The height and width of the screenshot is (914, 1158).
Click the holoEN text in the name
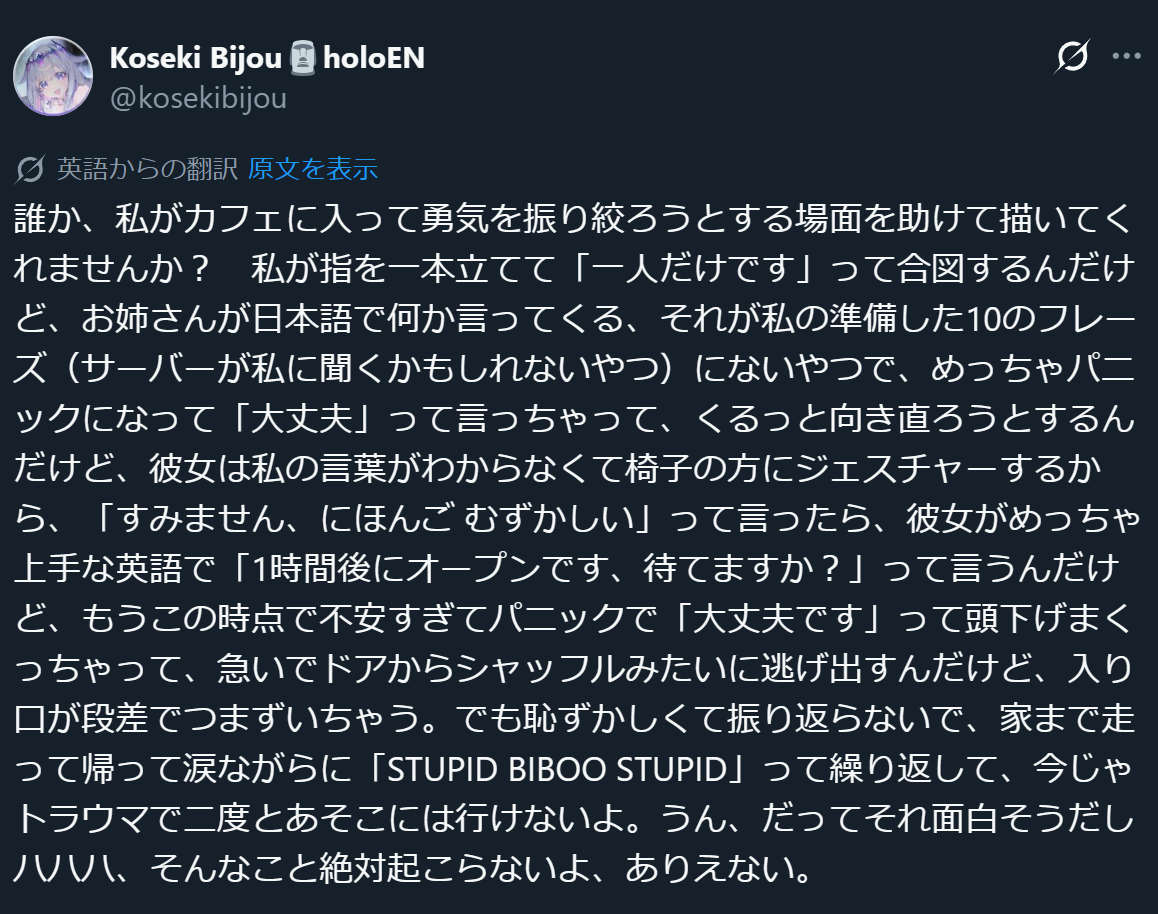374,59
